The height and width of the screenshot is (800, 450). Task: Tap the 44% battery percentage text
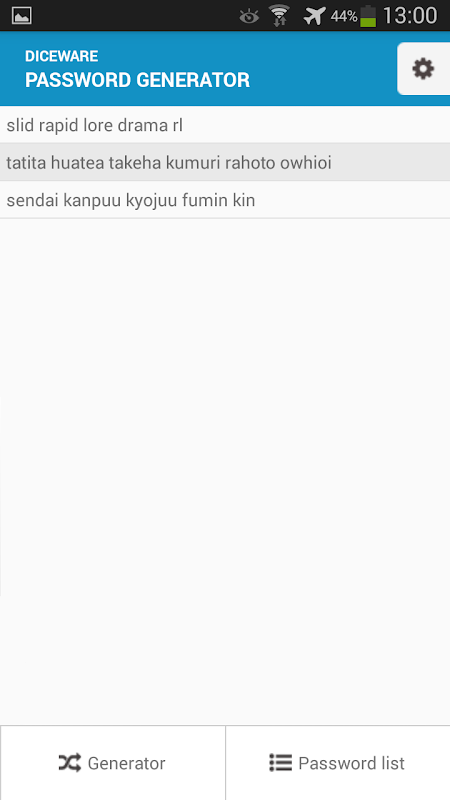coord(343,16)
